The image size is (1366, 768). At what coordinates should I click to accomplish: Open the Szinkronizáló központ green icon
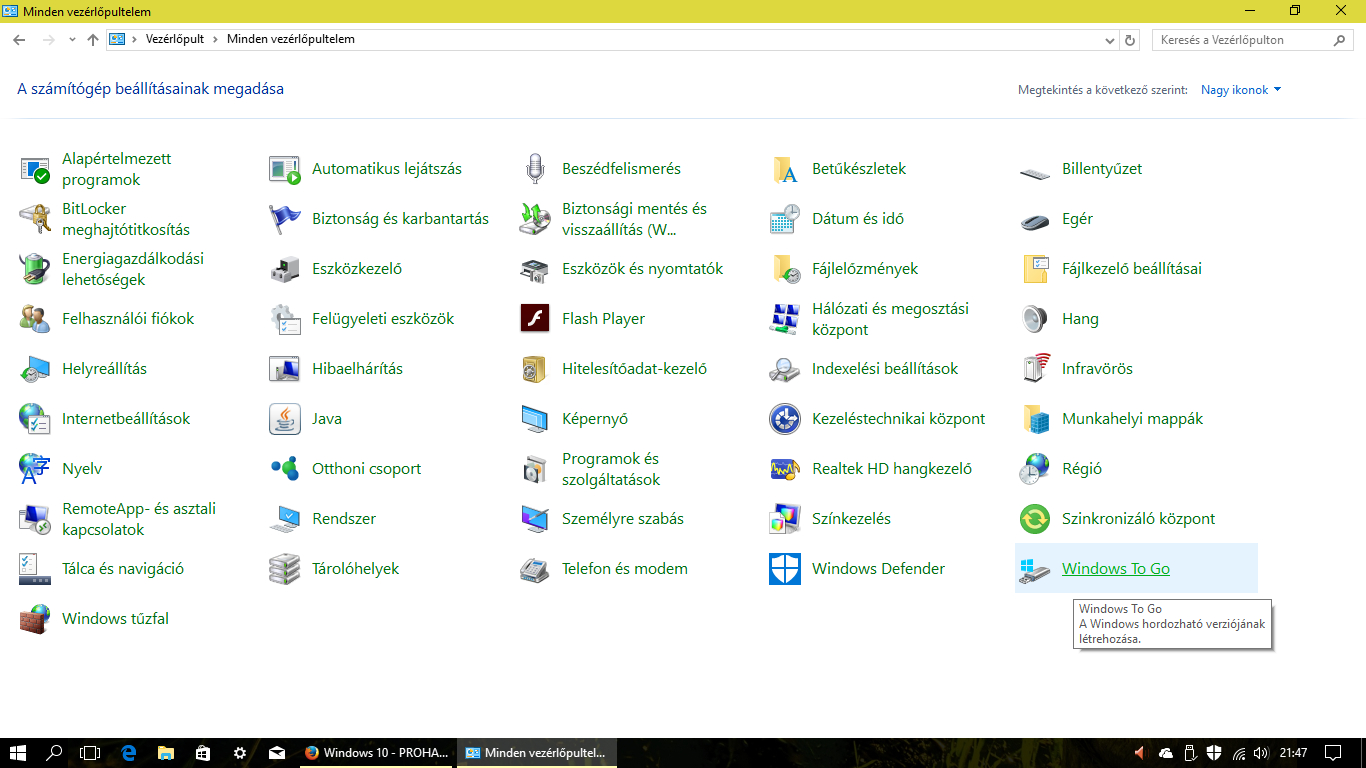[x=1035, y=519]
